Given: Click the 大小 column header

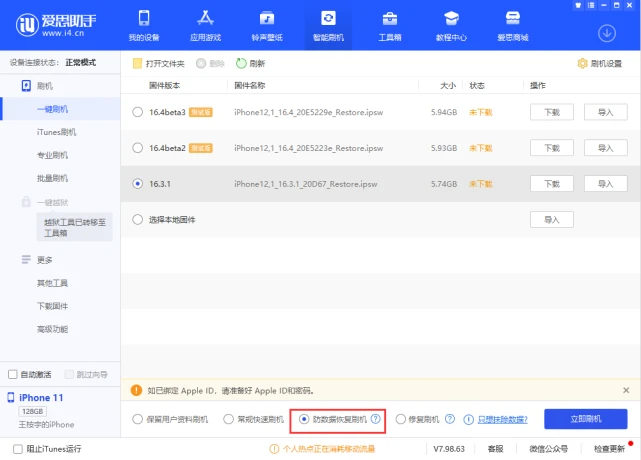Looking at the screenshot, I should pos(448,85).
